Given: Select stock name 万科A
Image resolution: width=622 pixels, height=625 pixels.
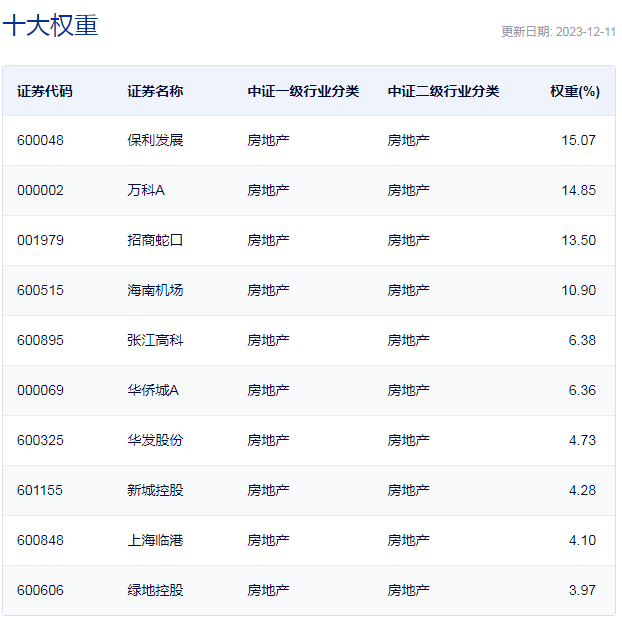Looking at the screenshot, I should click(146, 190).
